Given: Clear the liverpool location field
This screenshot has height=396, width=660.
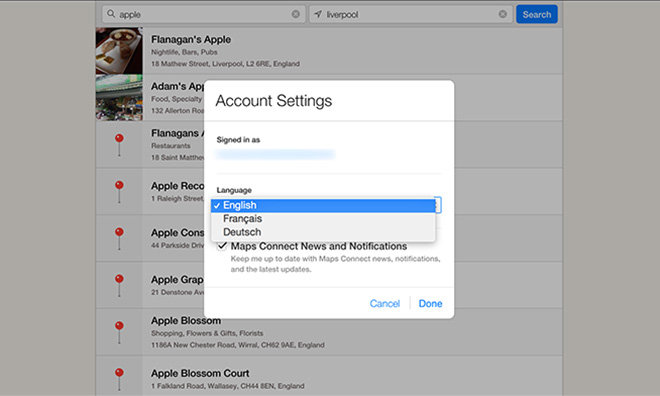Looking at the screenshot, I should [503, 14].
